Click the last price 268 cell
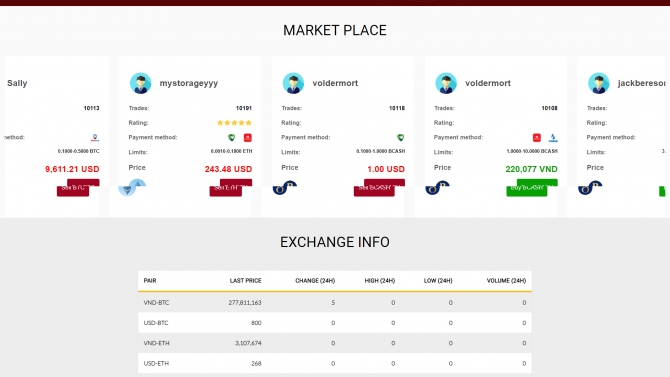The width and height of the screenshot is (670, 377). coord(256,363)
